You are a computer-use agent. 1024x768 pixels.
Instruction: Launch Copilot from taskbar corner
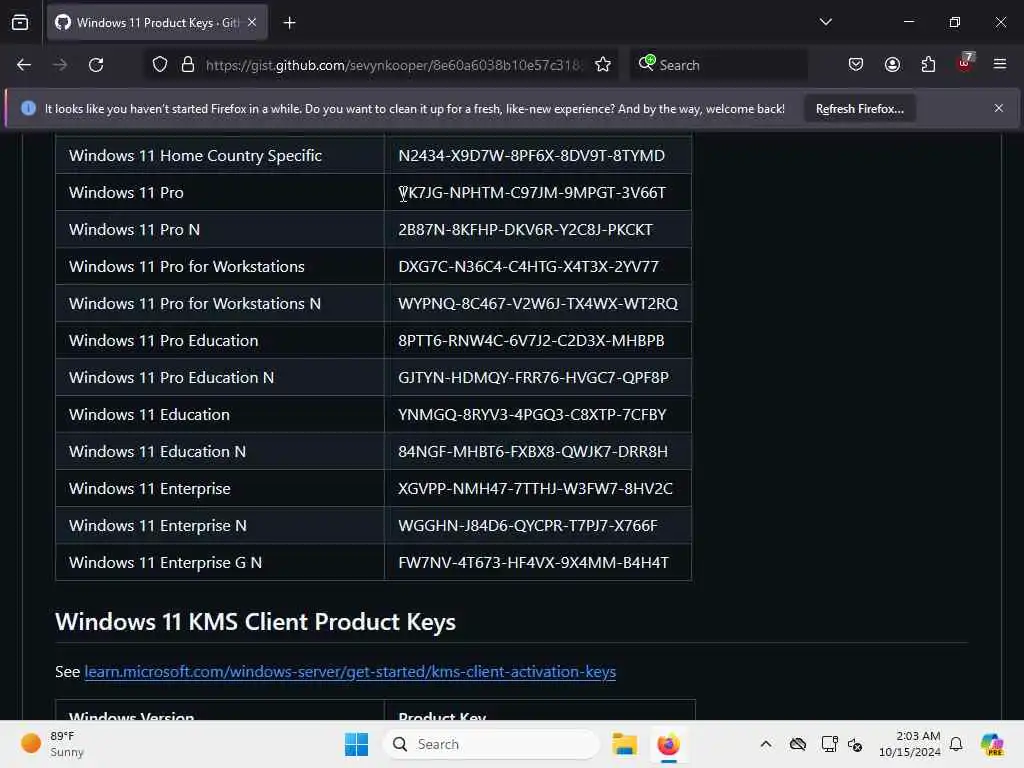pos(992,744)
